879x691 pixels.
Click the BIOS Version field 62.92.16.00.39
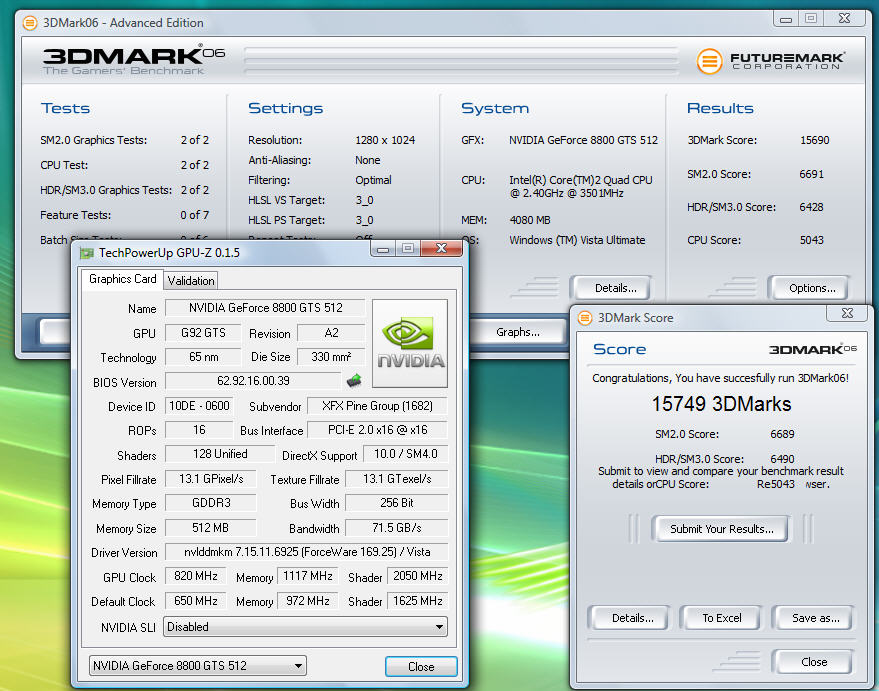(253, 381)
